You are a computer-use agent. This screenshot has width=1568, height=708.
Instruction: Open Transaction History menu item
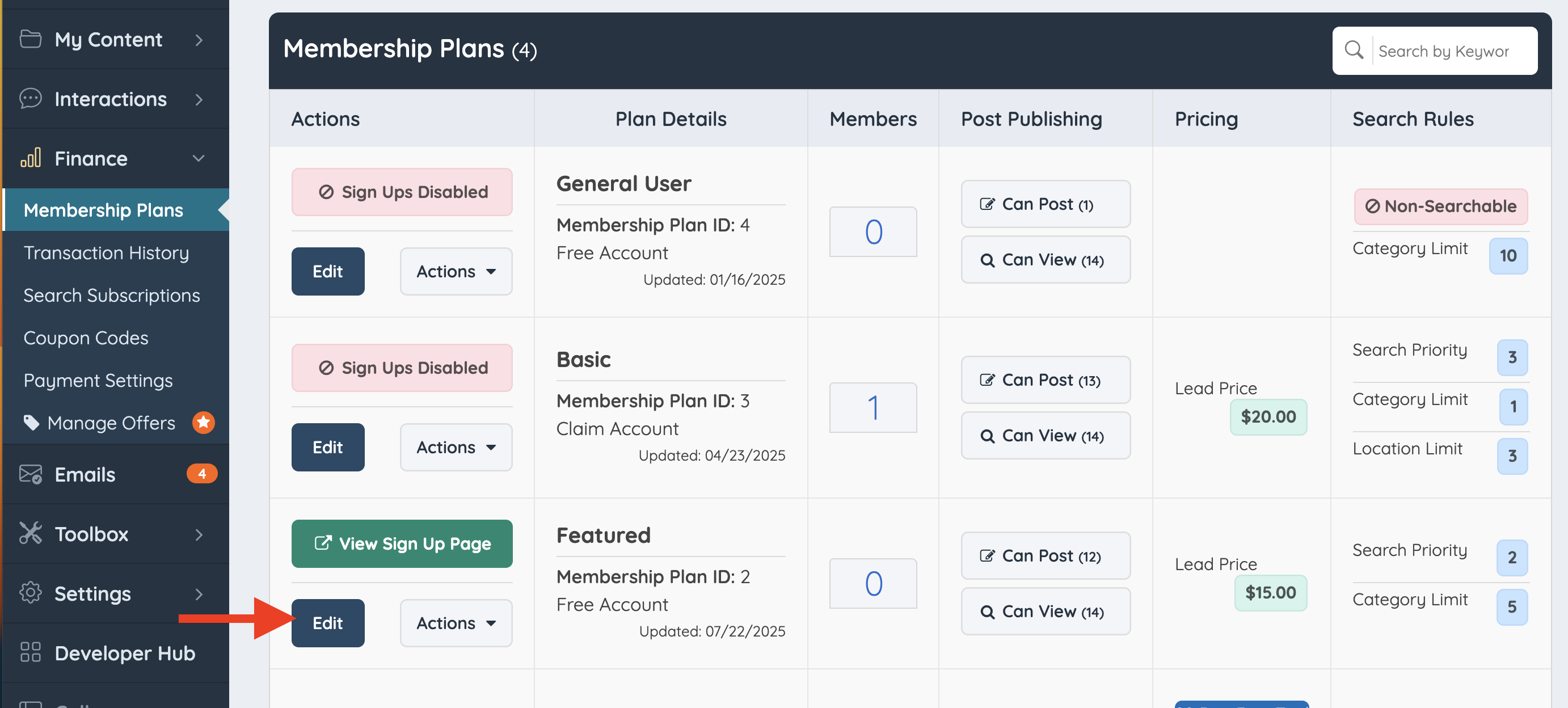point(106,252)
